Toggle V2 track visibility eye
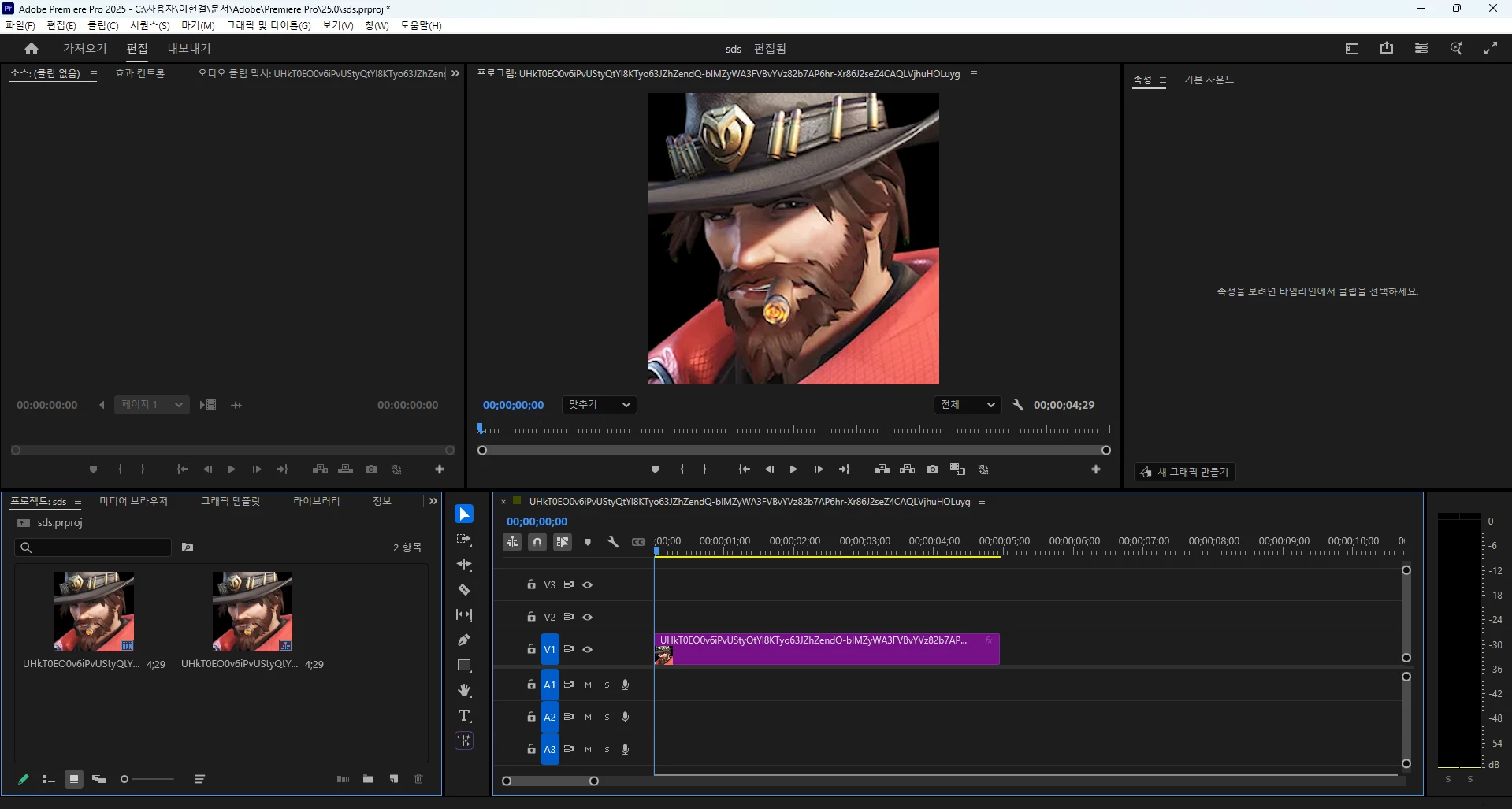This screenshot has width=1512, height=809. 587,618
